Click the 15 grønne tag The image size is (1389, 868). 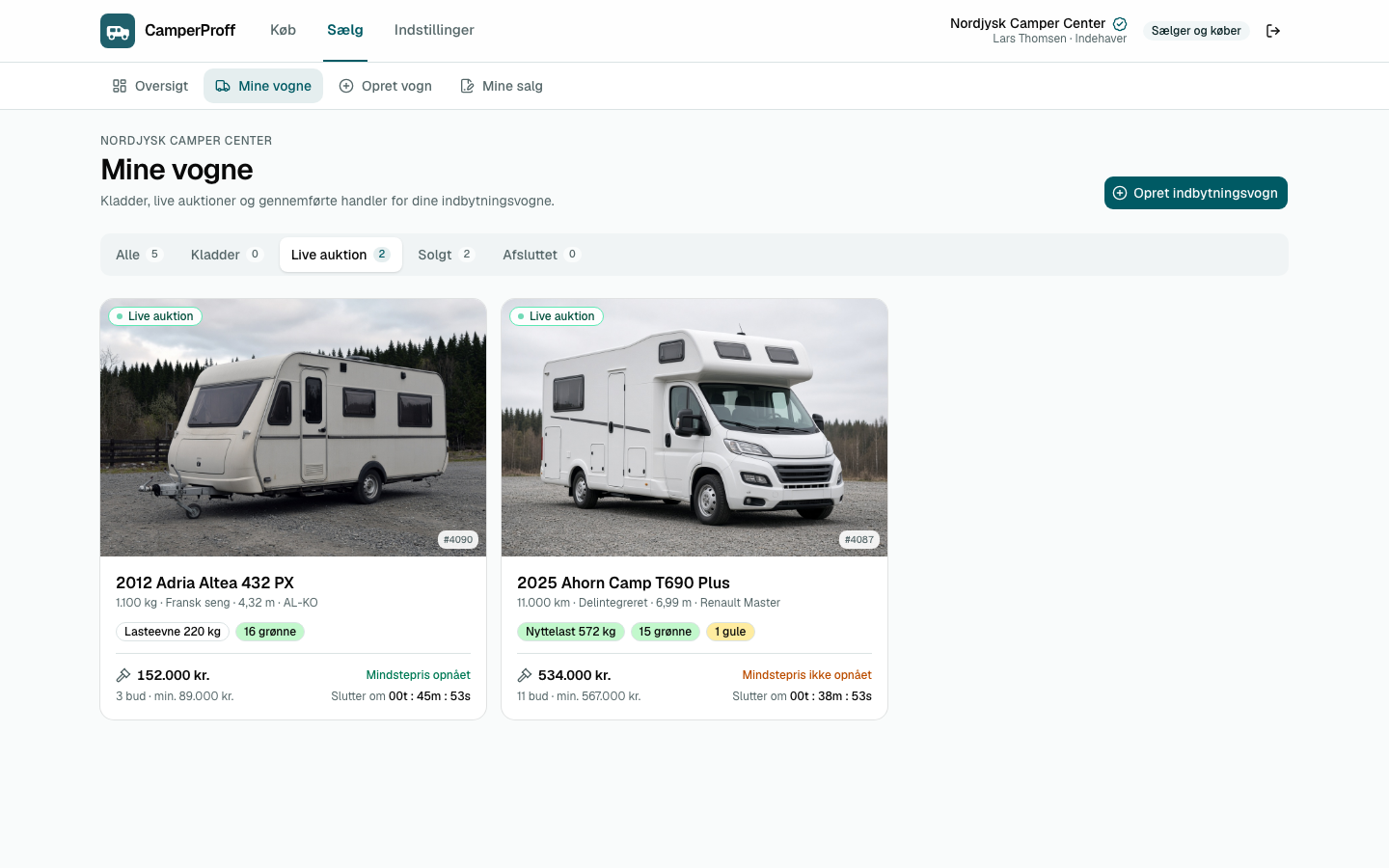(666, 632)
